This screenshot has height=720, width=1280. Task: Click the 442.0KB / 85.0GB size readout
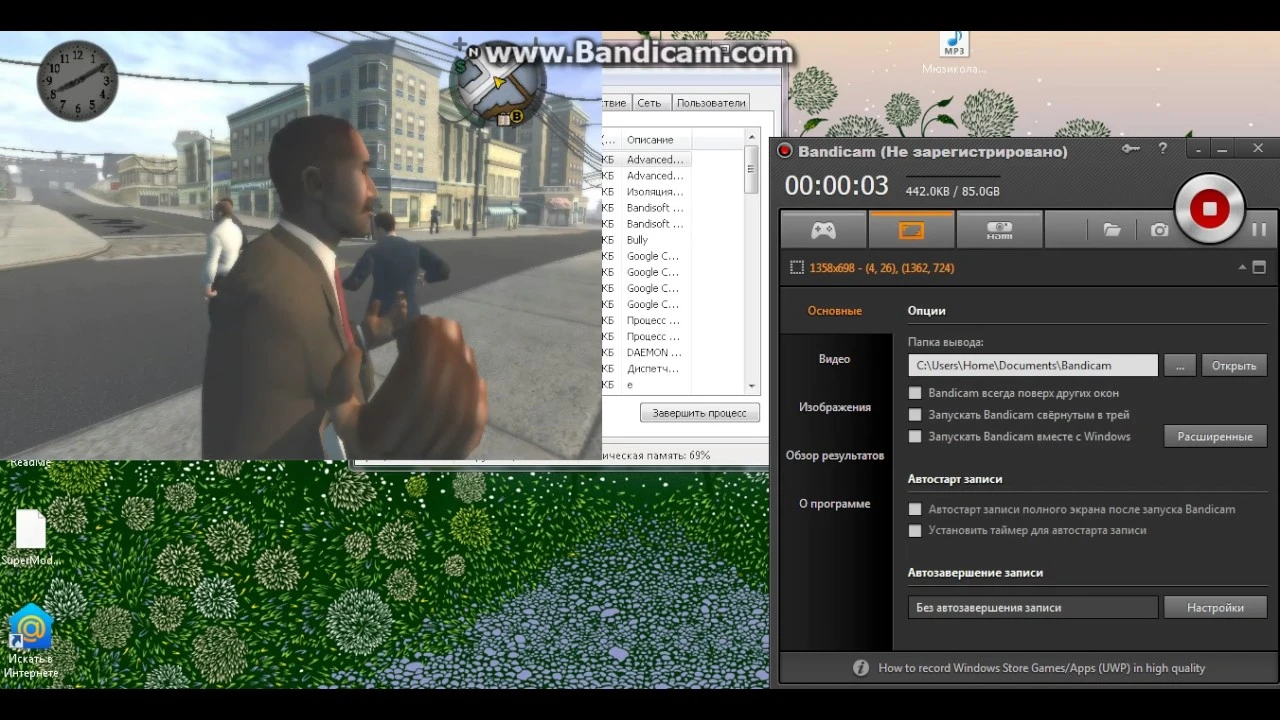[952, 191]
